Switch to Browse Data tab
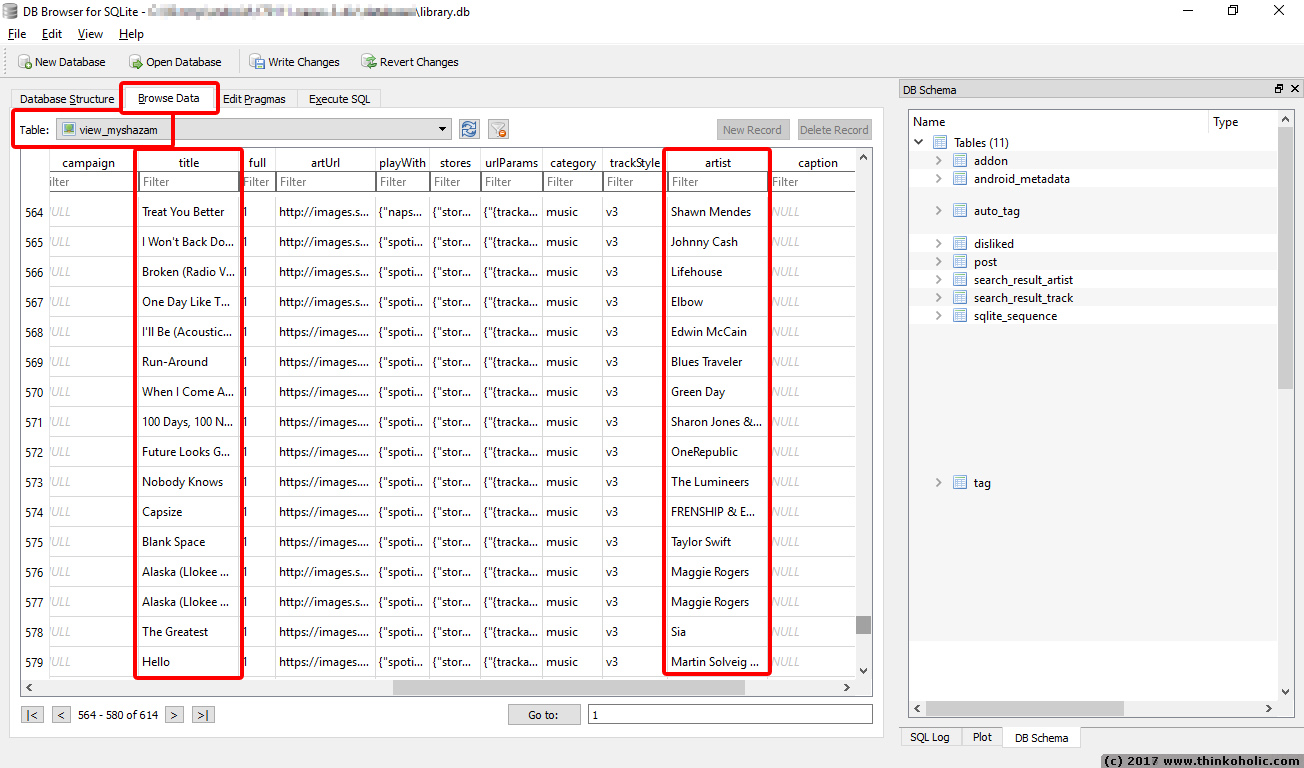 tap(169, 98)
